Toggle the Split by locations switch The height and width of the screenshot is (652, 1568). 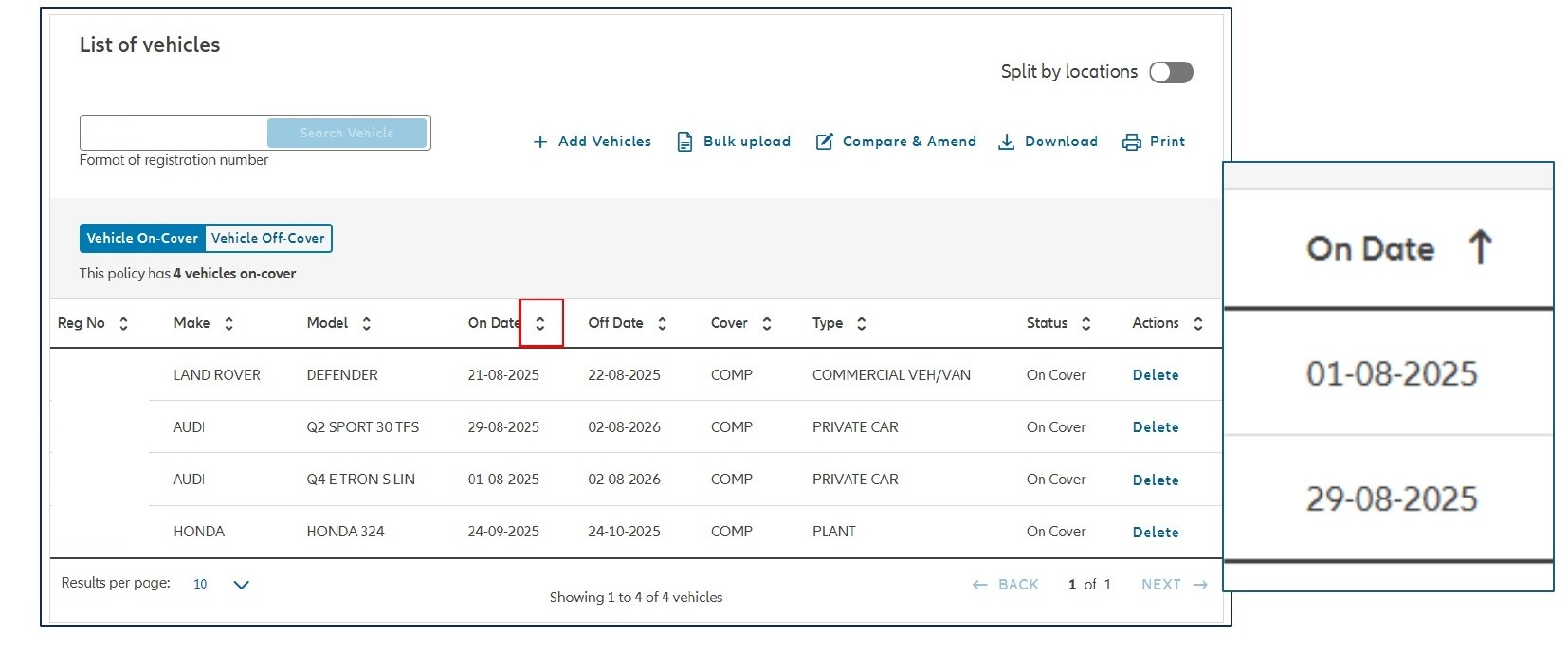(x=1171, y=73)
